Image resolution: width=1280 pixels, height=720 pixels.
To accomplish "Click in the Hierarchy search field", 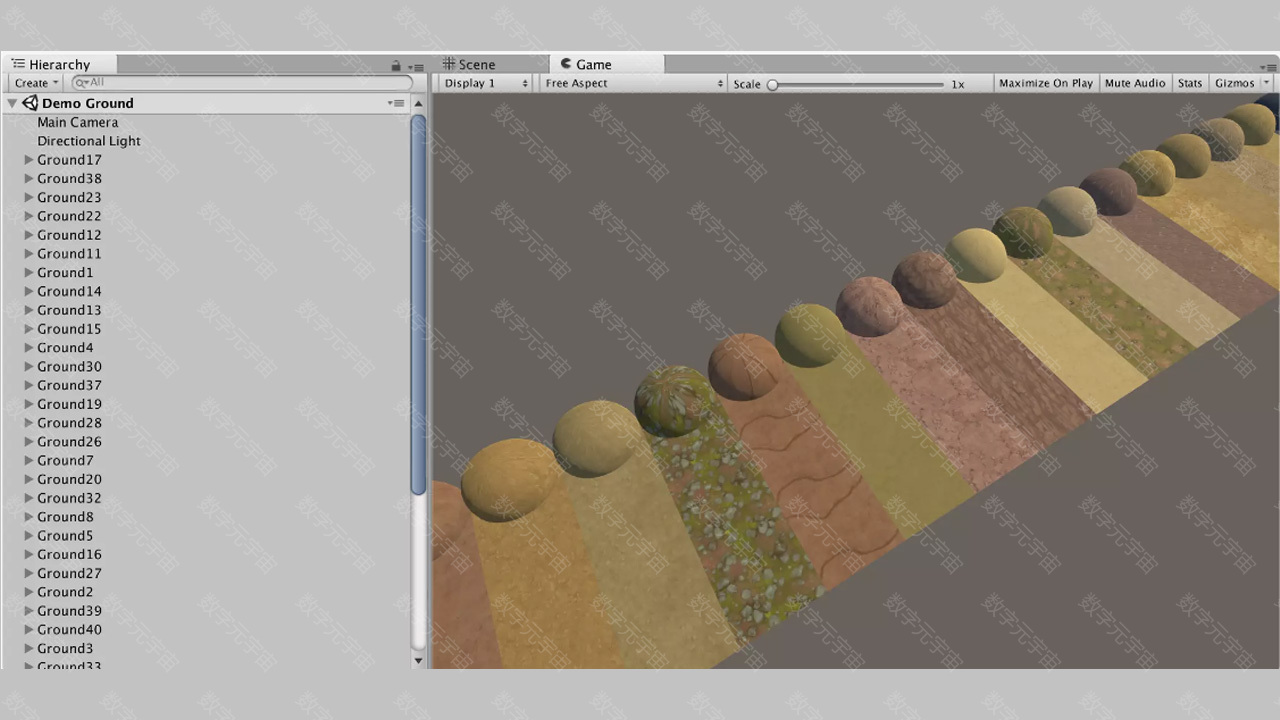I will coord(242,83).
